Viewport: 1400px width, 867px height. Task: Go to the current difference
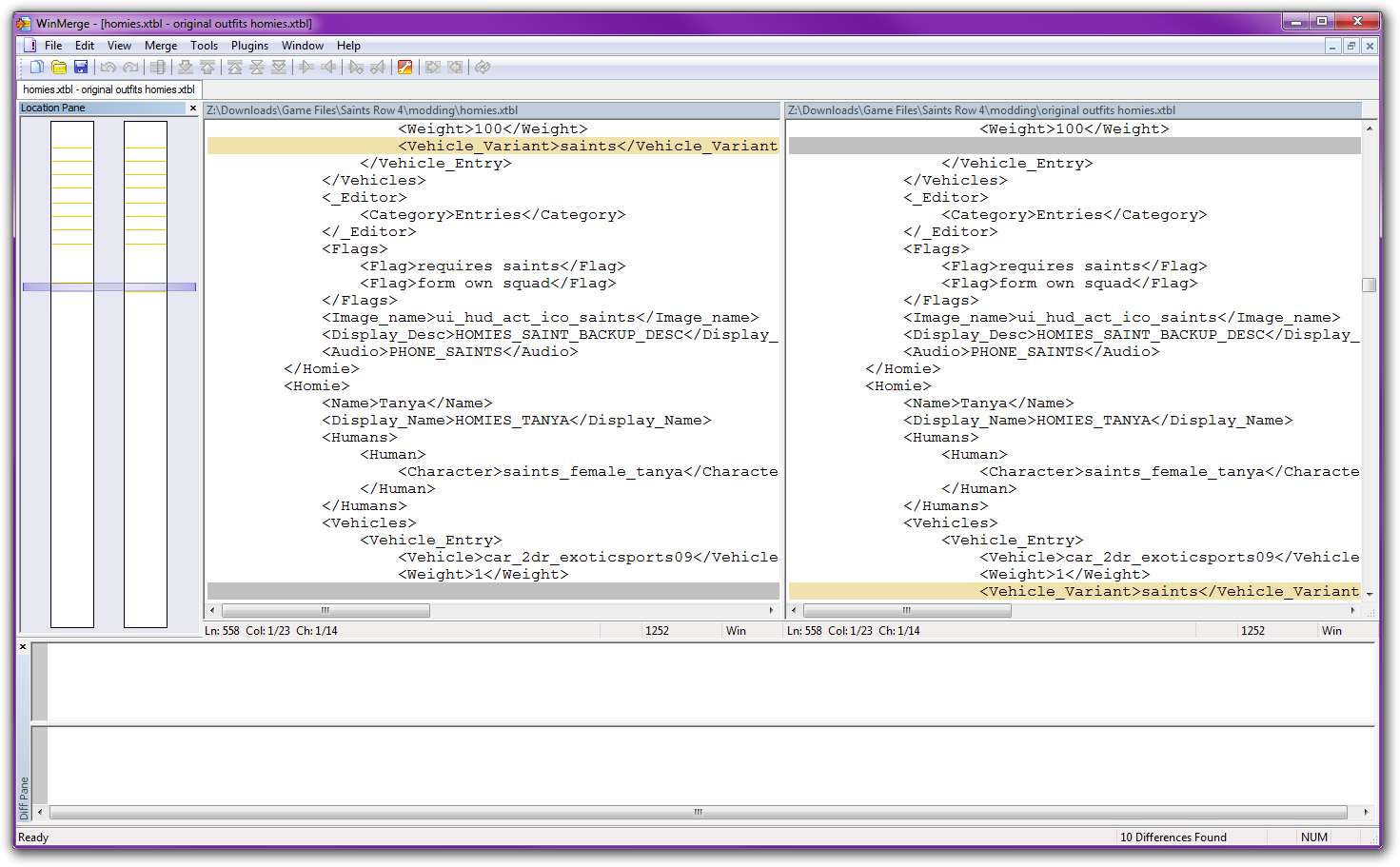point(257,67)
